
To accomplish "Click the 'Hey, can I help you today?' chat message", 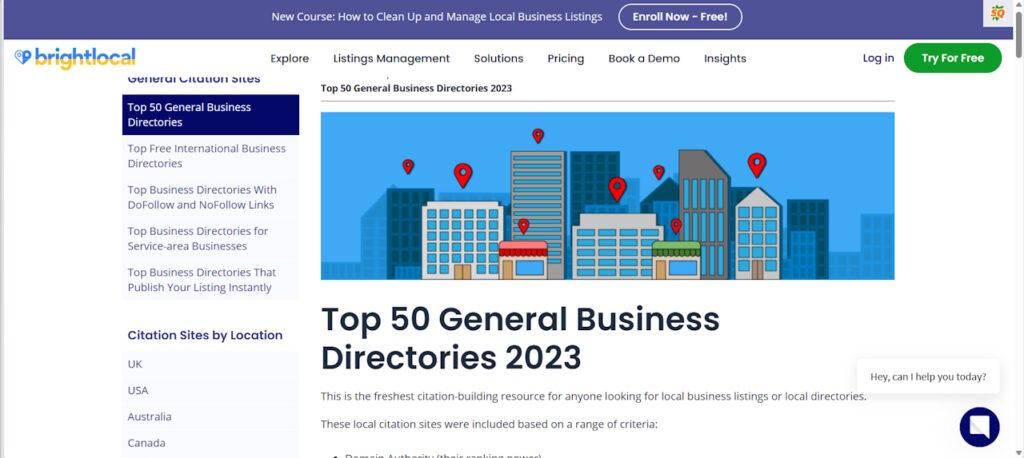I will pyautogui.click(x=928, y=376).
